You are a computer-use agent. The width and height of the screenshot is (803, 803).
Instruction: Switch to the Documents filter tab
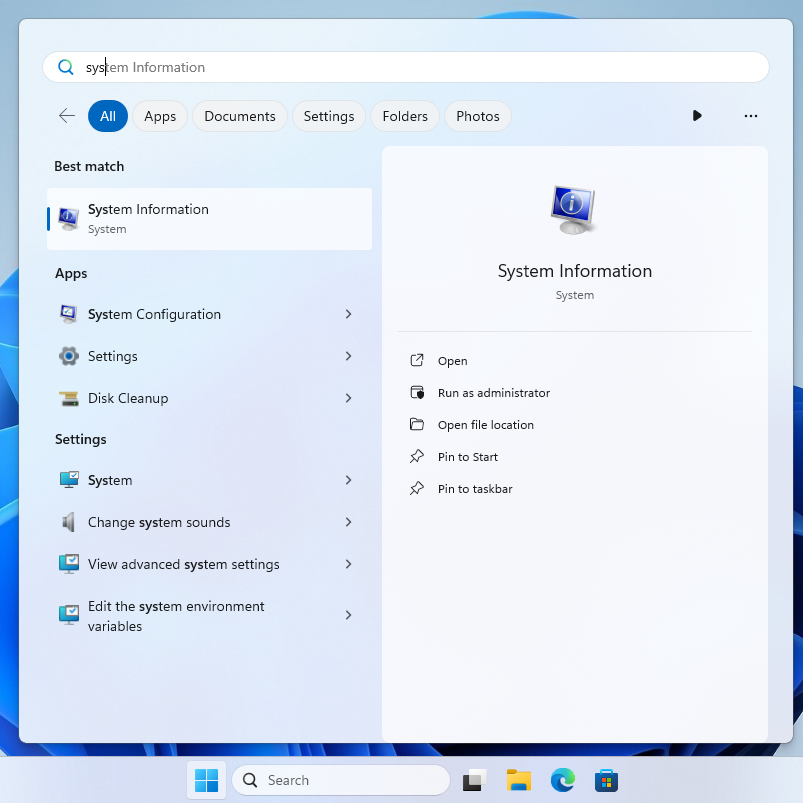240,116
